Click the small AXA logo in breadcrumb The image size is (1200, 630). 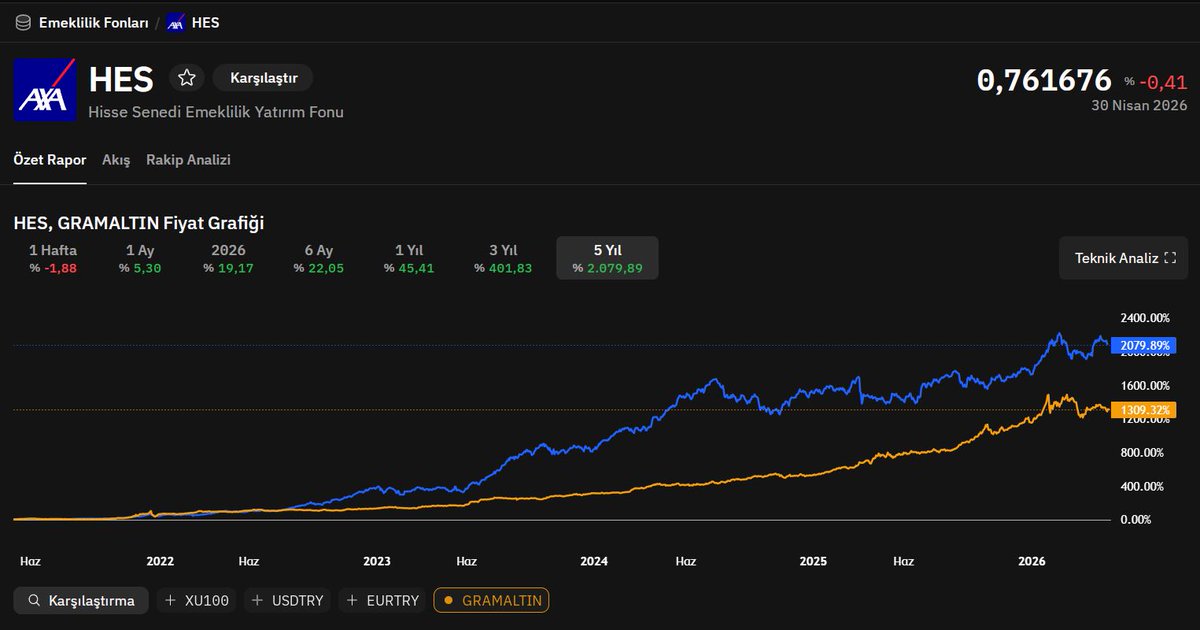176,22
